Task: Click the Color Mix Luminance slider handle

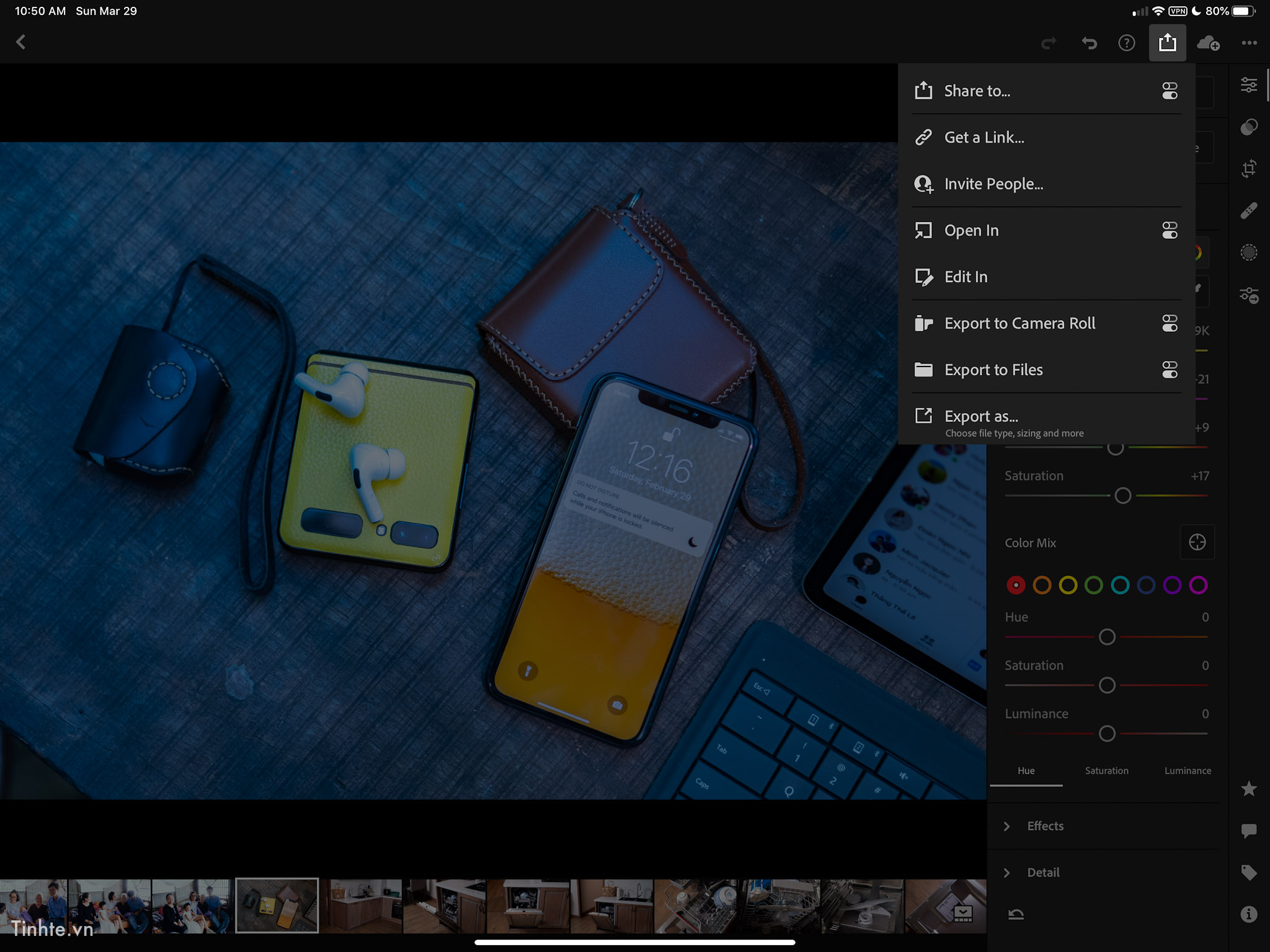Action: [x=1107, y=734]
